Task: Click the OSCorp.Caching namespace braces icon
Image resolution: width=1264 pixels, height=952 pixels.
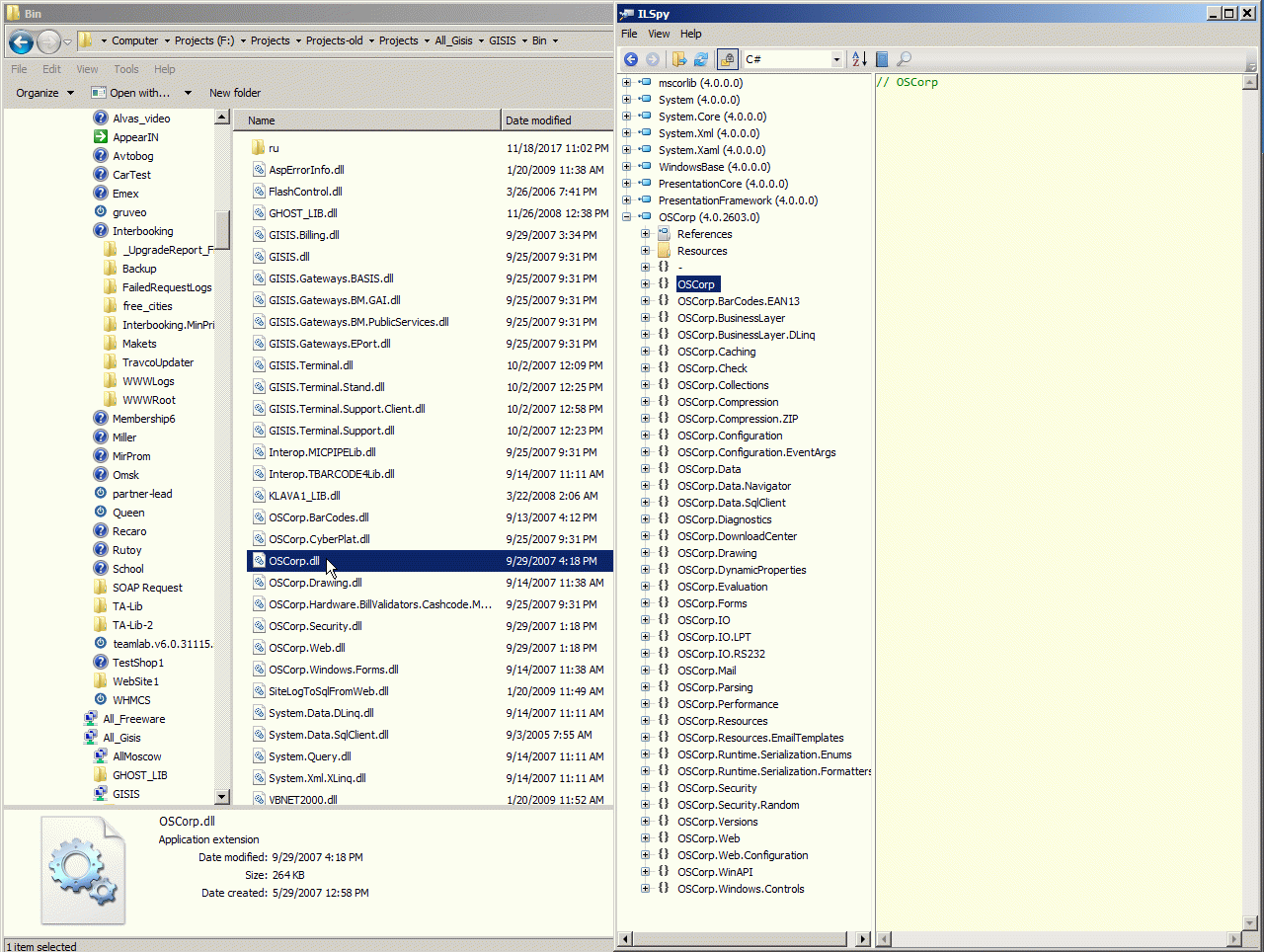Action: [x=664, y=352]
